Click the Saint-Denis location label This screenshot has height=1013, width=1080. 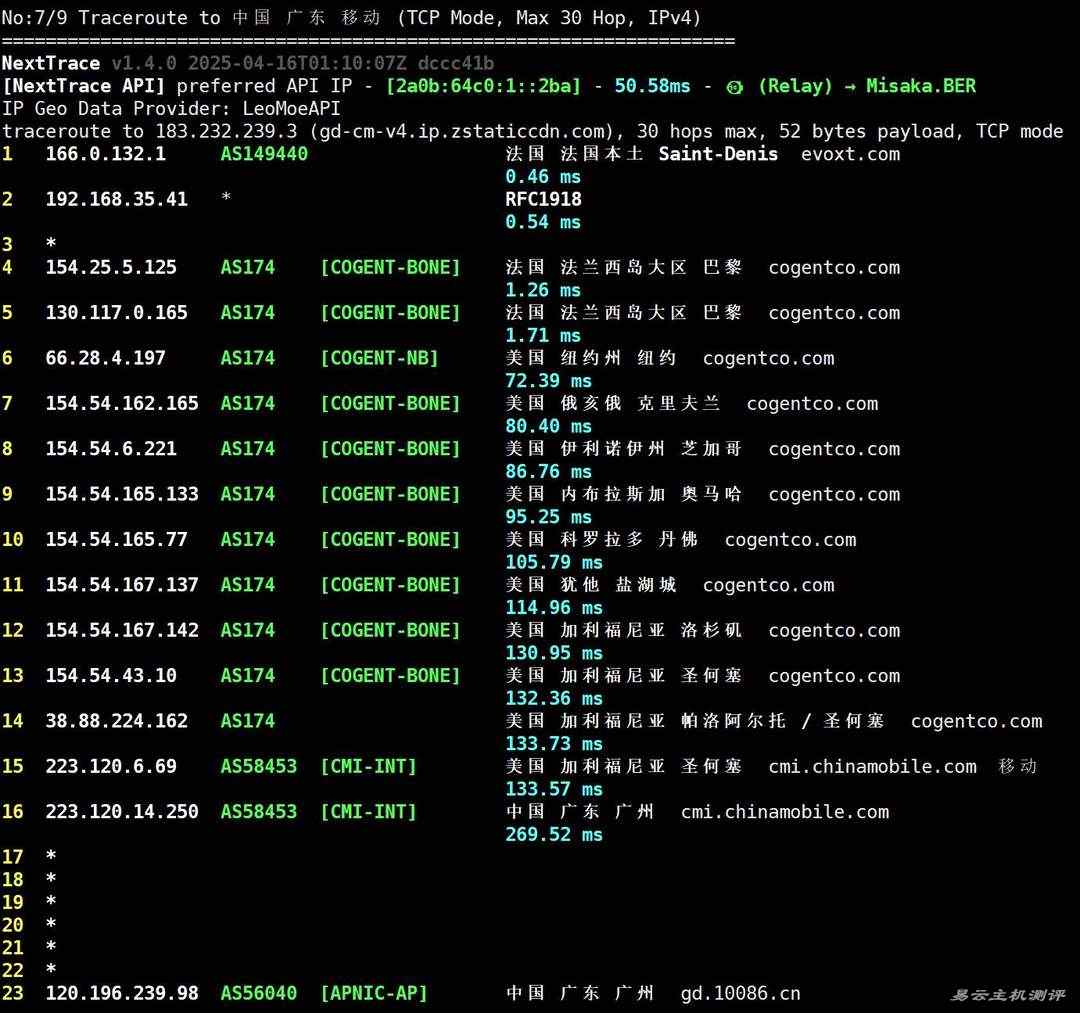[718, 154]
